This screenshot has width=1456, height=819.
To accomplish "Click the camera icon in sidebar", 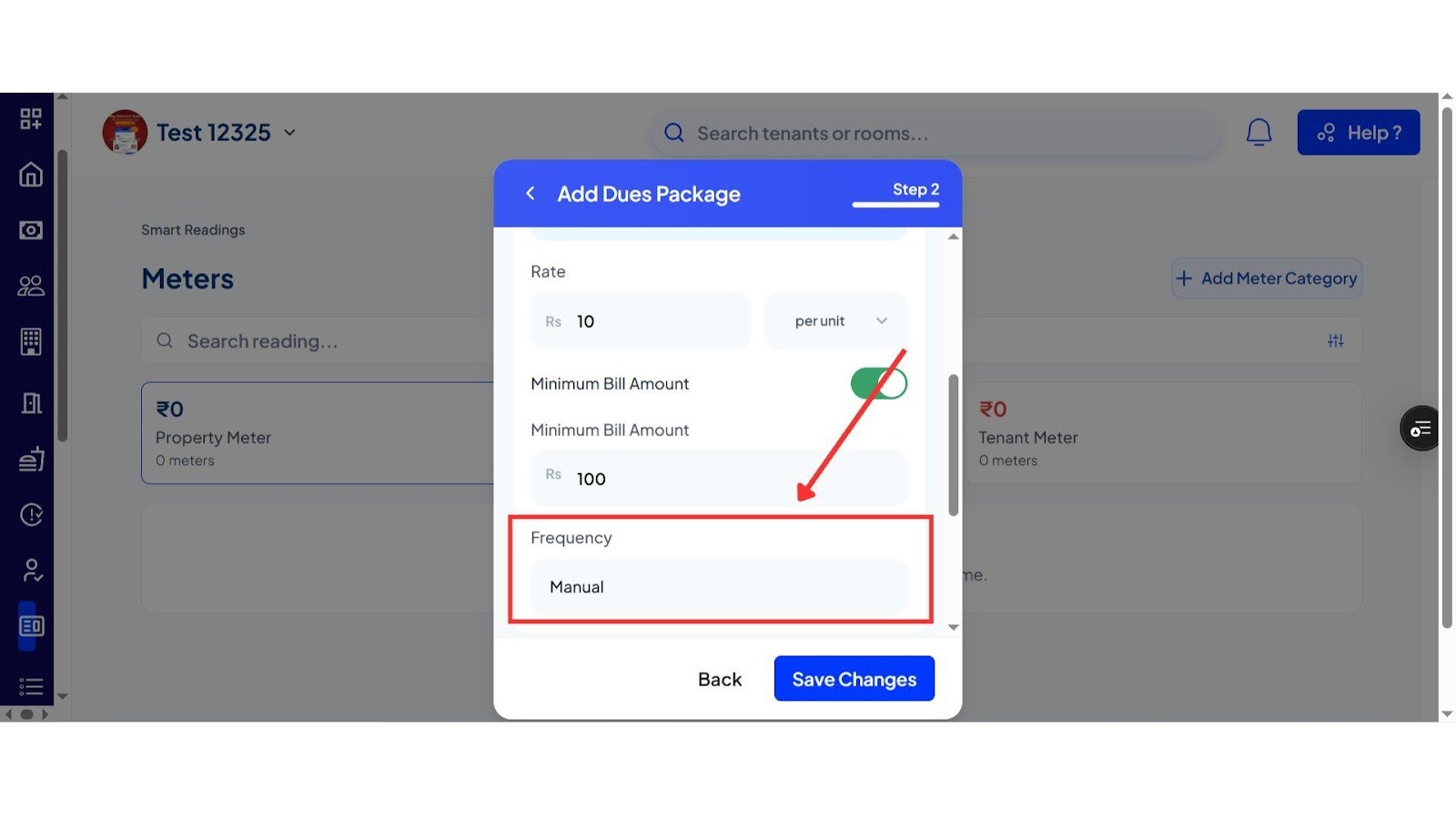I will [31, 230].
